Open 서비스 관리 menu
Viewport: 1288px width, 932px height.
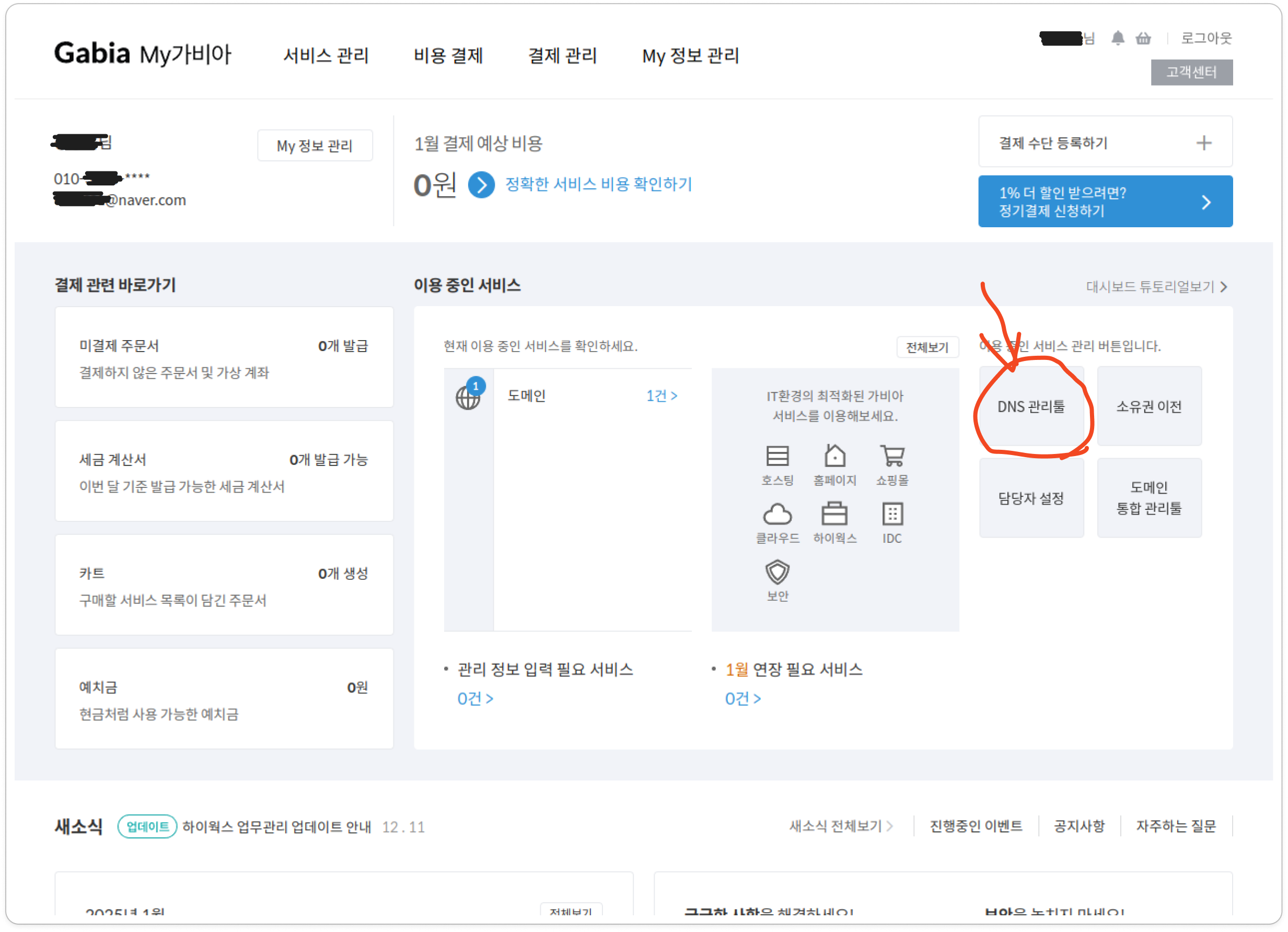click(x=326, y=56)
